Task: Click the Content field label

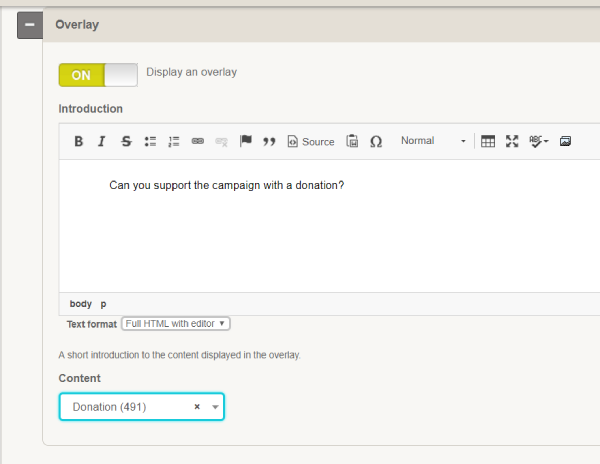Action: 80,378
